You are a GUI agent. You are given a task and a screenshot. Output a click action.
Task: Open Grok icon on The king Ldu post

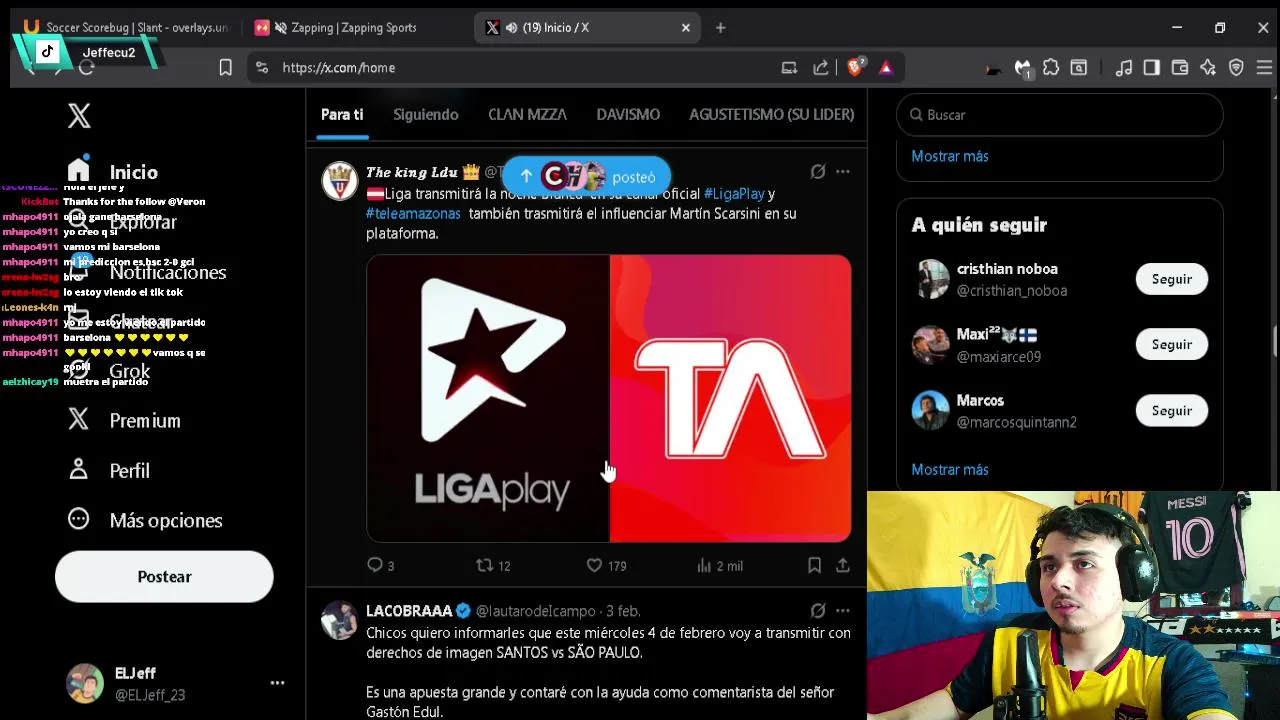[818, 172]
